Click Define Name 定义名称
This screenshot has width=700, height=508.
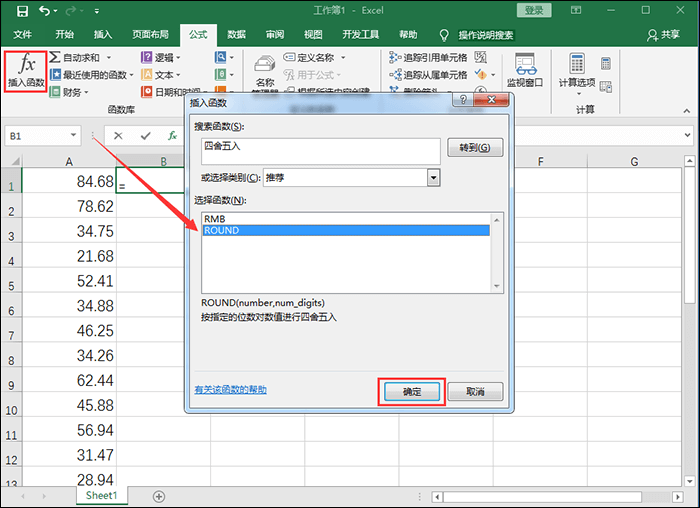309,58
